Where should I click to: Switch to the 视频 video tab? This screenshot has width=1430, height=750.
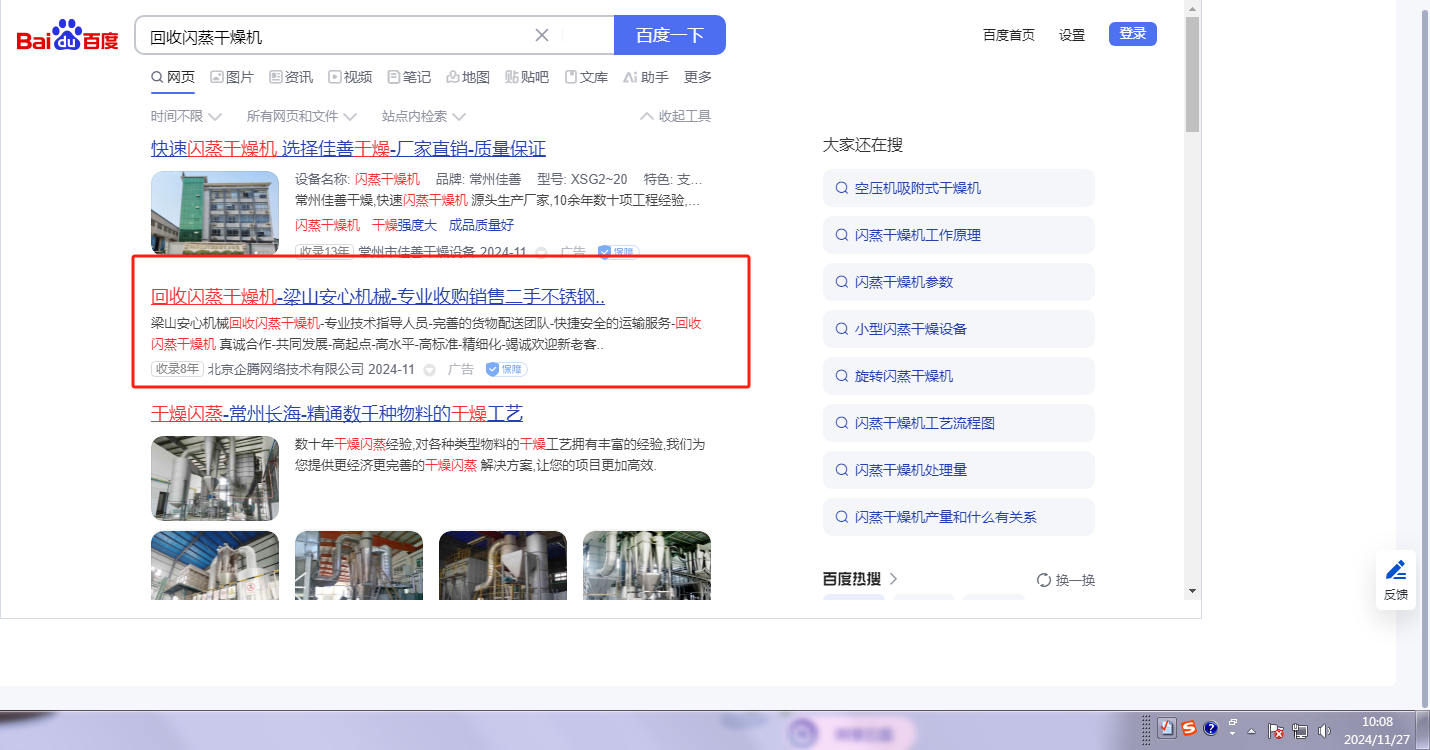[x=350, y=77]
